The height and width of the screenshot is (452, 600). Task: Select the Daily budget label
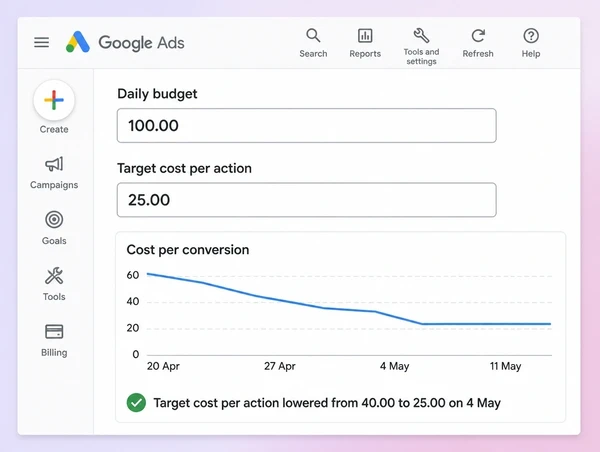pyautogui.click(x=157, y=94)
